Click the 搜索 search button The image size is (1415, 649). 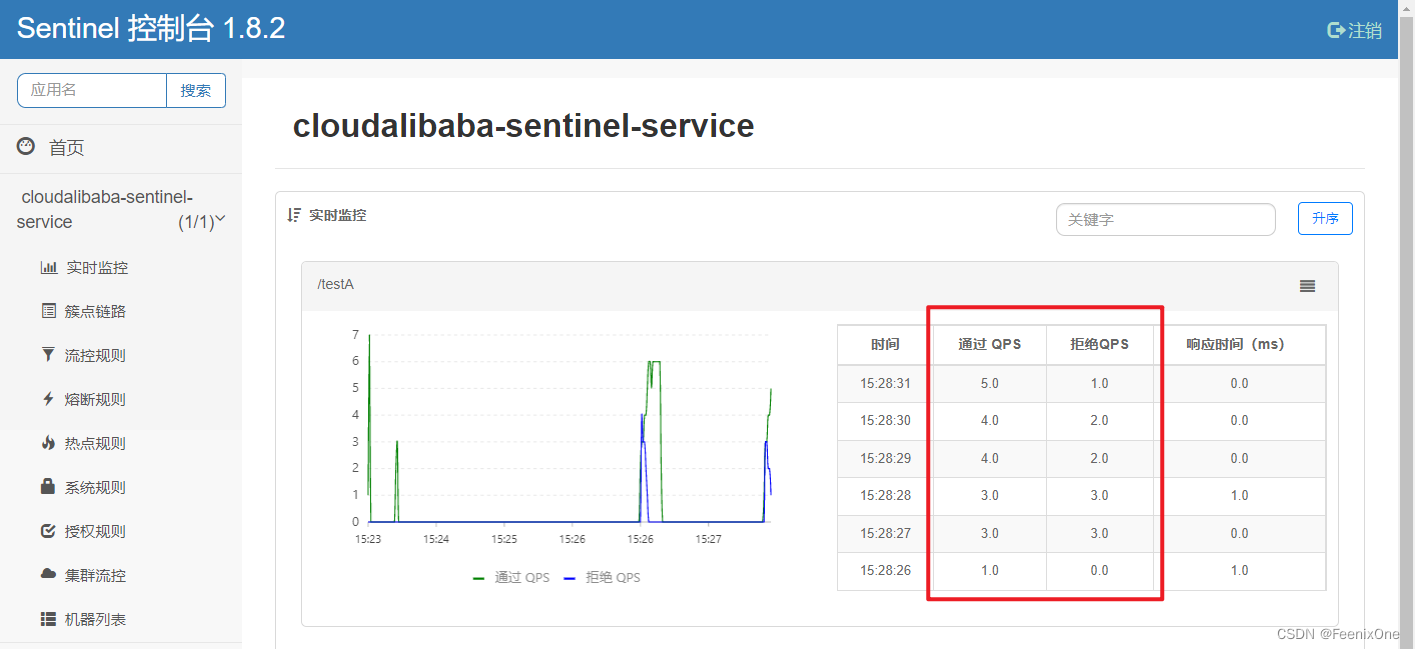[196, 90]
